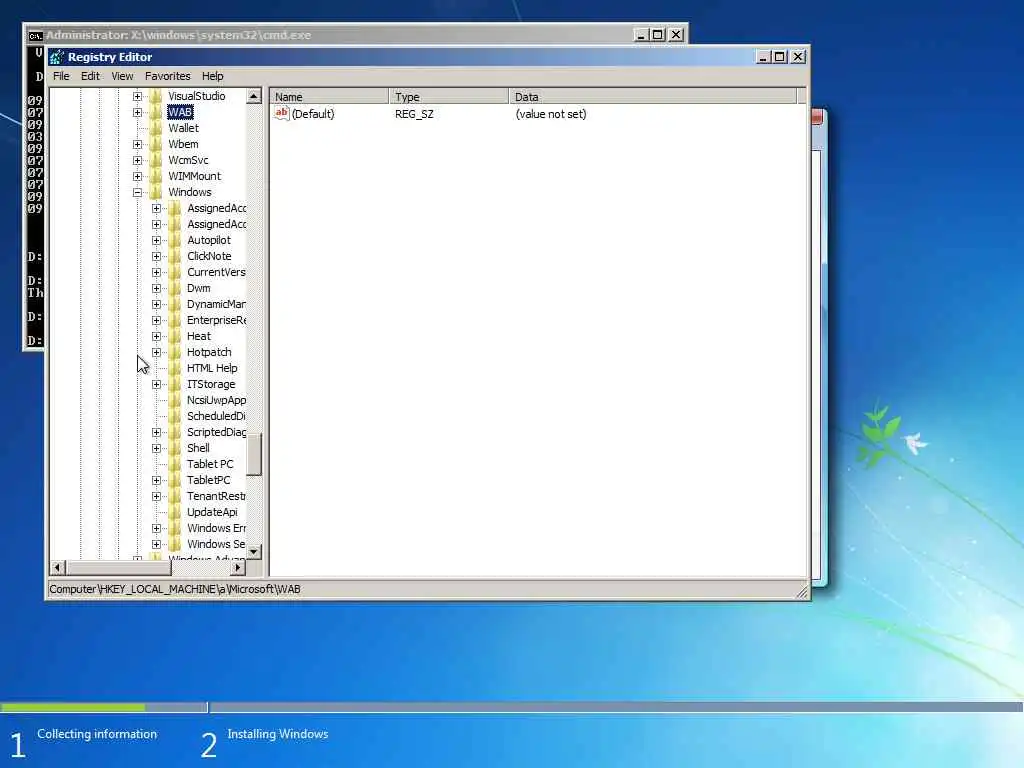Click the WcmSvc folder icon
1024x768 pixels.
pyautogui.click(x=156, y=161)
